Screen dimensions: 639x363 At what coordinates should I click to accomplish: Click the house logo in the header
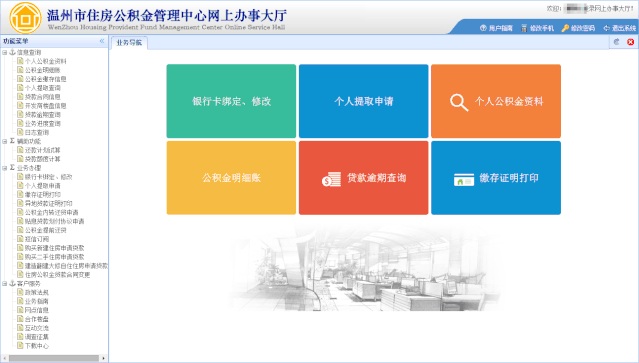pos(25,18)
